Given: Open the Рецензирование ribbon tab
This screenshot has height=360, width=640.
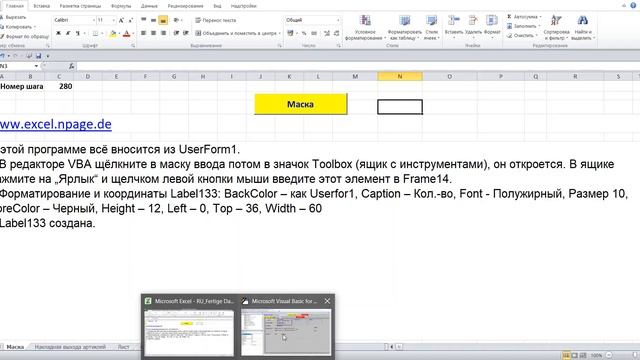Looking at the screenshot, I should (x=185, y=6).
